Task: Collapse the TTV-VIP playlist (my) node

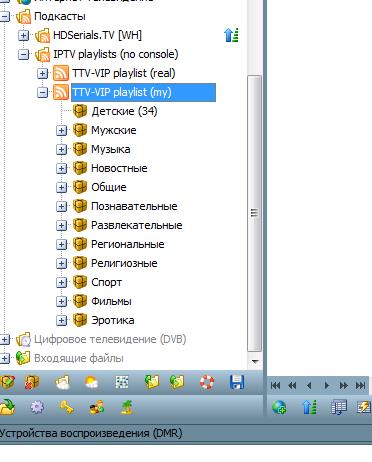Action: click(x=42, y=92)
